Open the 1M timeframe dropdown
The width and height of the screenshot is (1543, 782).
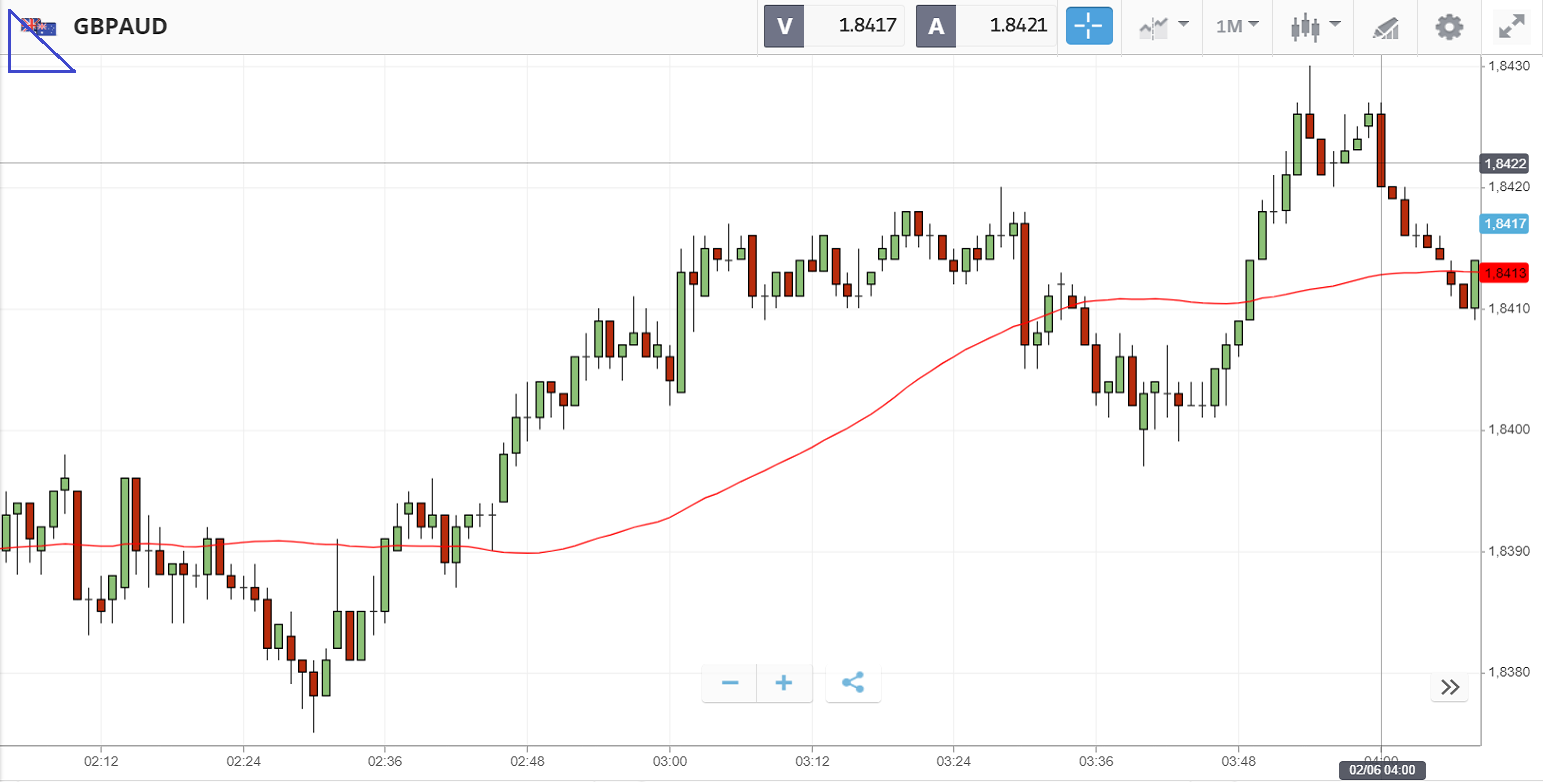(1237, 26)
